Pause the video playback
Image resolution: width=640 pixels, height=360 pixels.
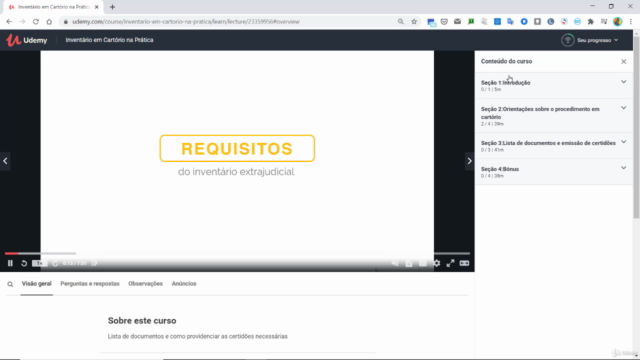point(10,263)
